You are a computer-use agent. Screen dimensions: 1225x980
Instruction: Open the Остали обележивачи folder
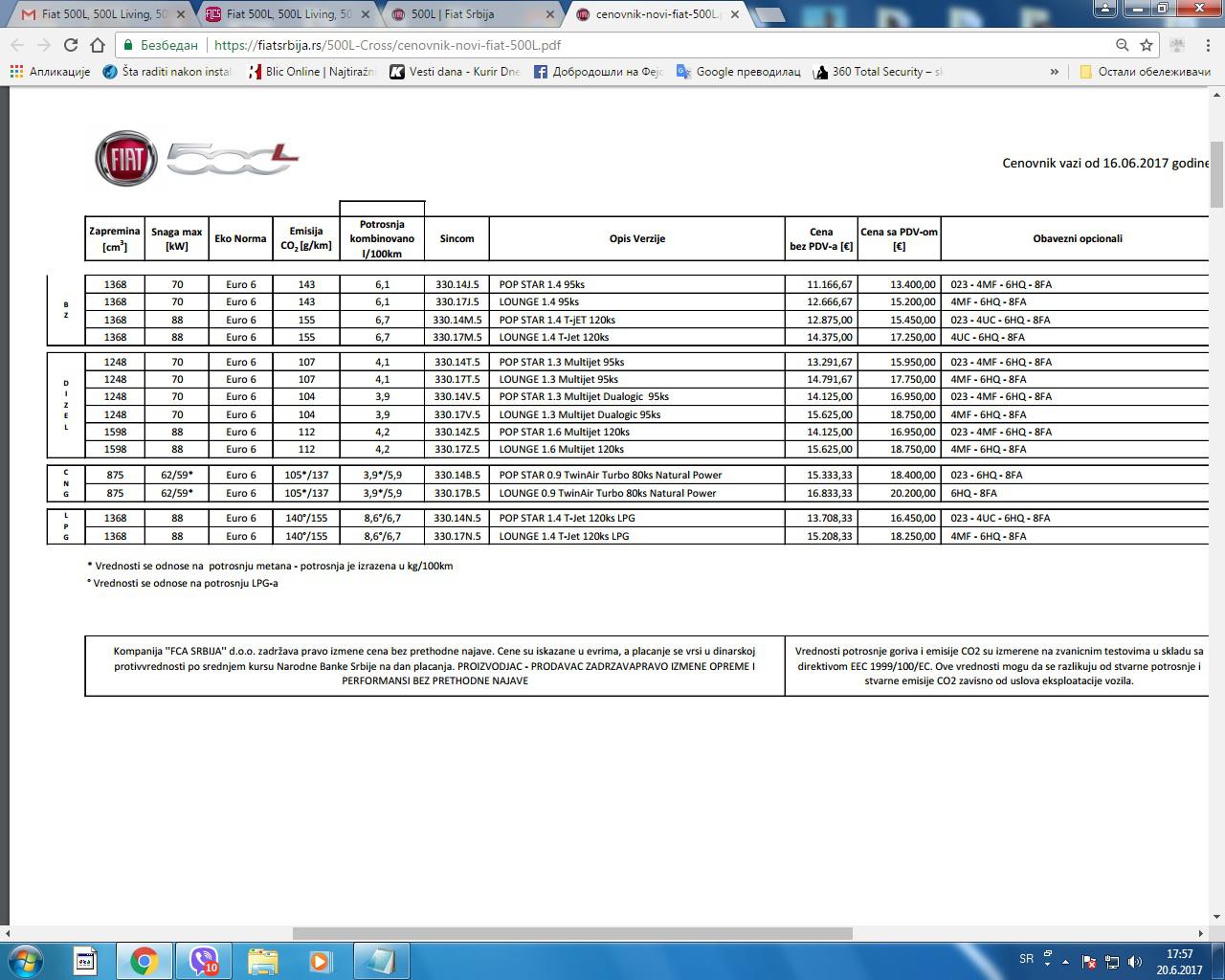pos(1145,72)
